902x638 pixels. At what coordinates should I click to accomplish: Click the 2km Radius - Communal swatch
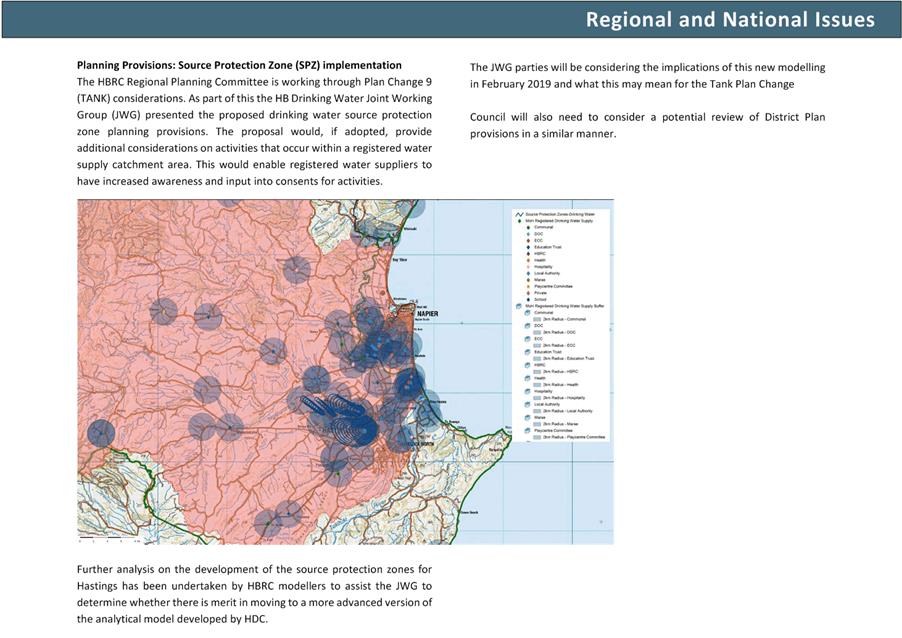[537, 319]
